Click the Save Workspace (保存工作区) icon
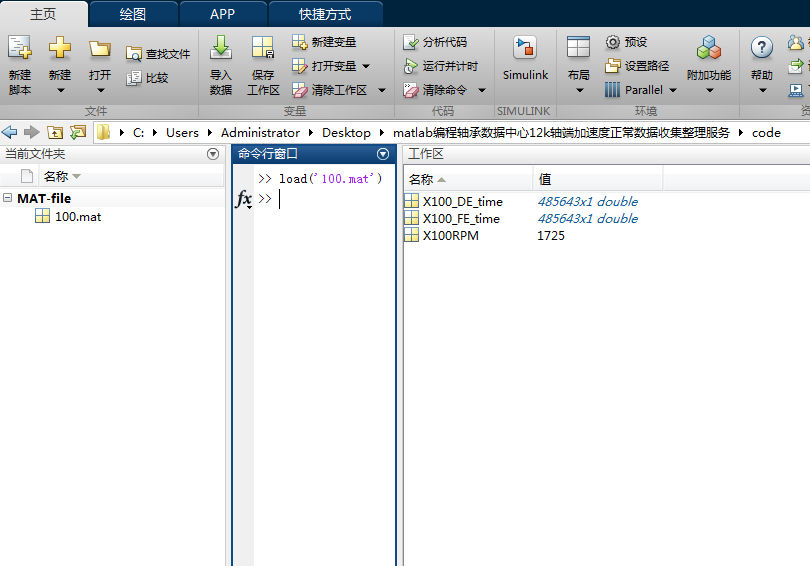This screenshot has width=810, height=566. [x=263, y=48]
